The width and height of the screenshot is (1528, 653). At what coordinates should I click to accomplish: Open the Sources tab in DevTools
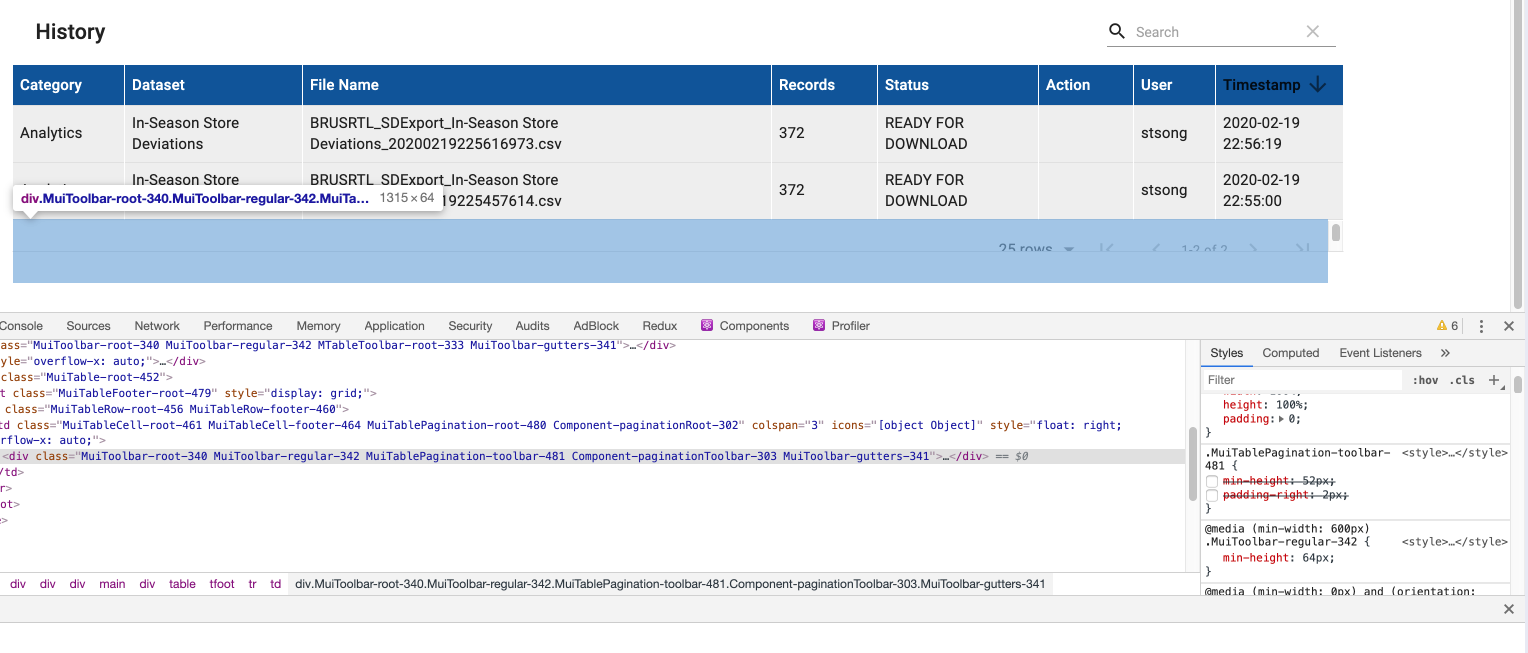(x=88, y=326)
